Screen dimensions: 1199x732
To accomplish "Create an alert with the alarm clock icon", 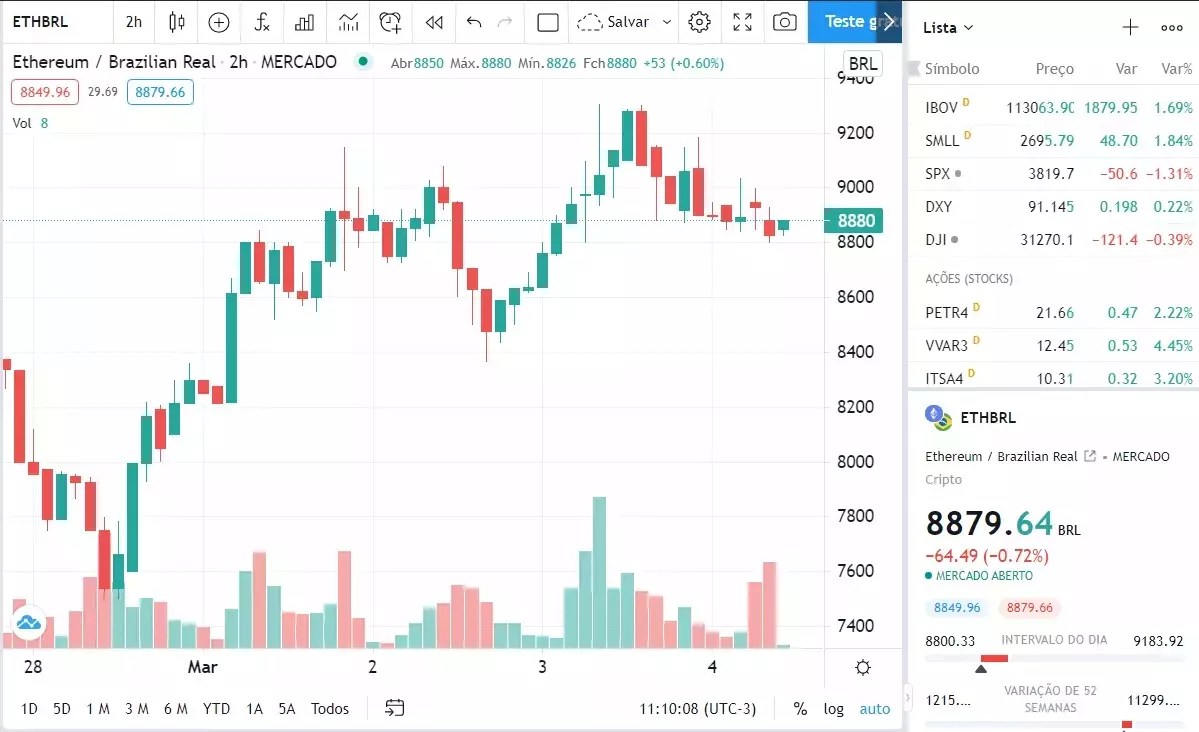I will coord(390,22).
